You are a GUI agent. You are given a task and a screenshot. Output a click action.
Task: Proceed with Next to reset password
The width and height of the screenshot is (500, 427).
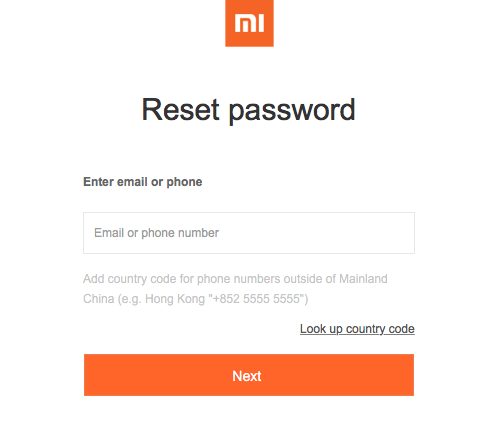point(249,375)
